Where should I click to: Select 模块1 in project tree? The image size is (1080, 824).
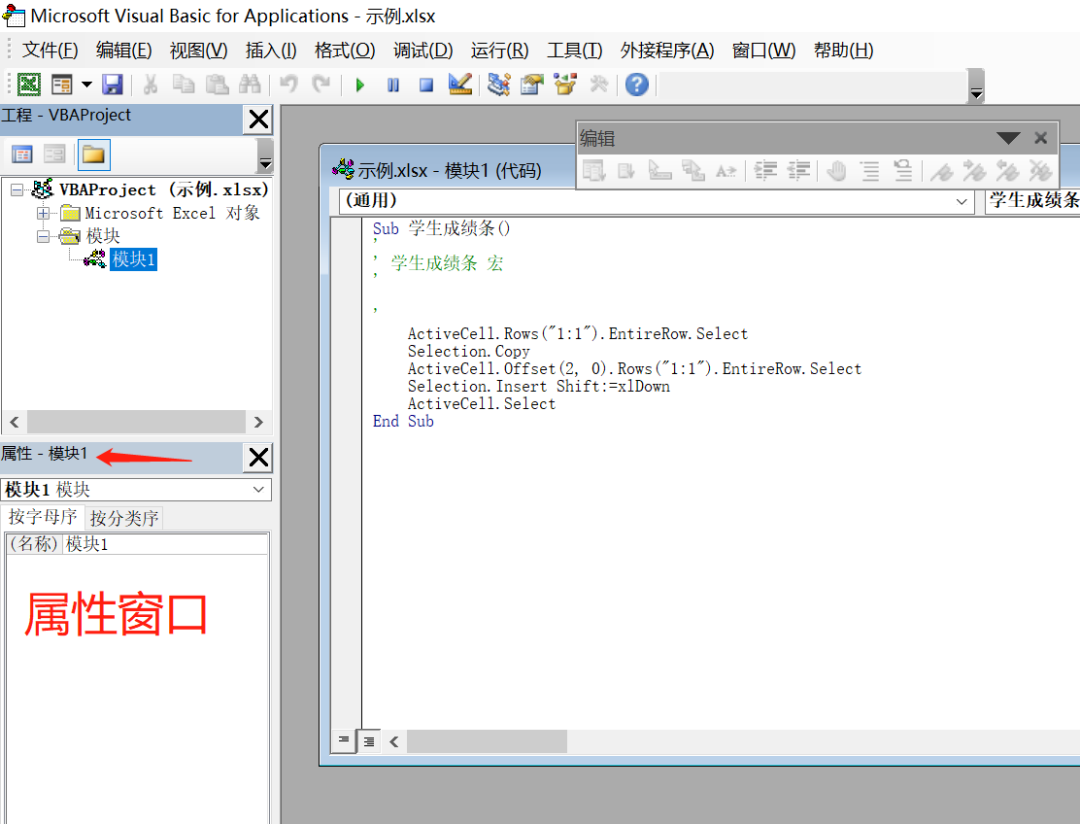click(133, 260)
